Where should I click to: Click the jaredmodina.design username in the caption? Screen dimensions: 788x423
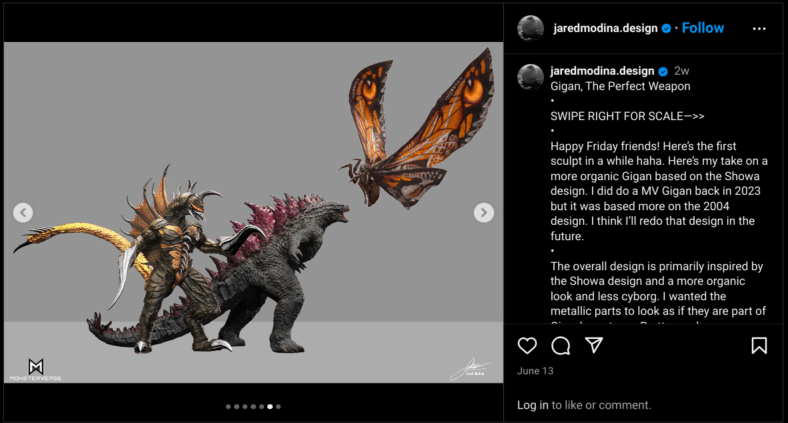pos(602,71)
